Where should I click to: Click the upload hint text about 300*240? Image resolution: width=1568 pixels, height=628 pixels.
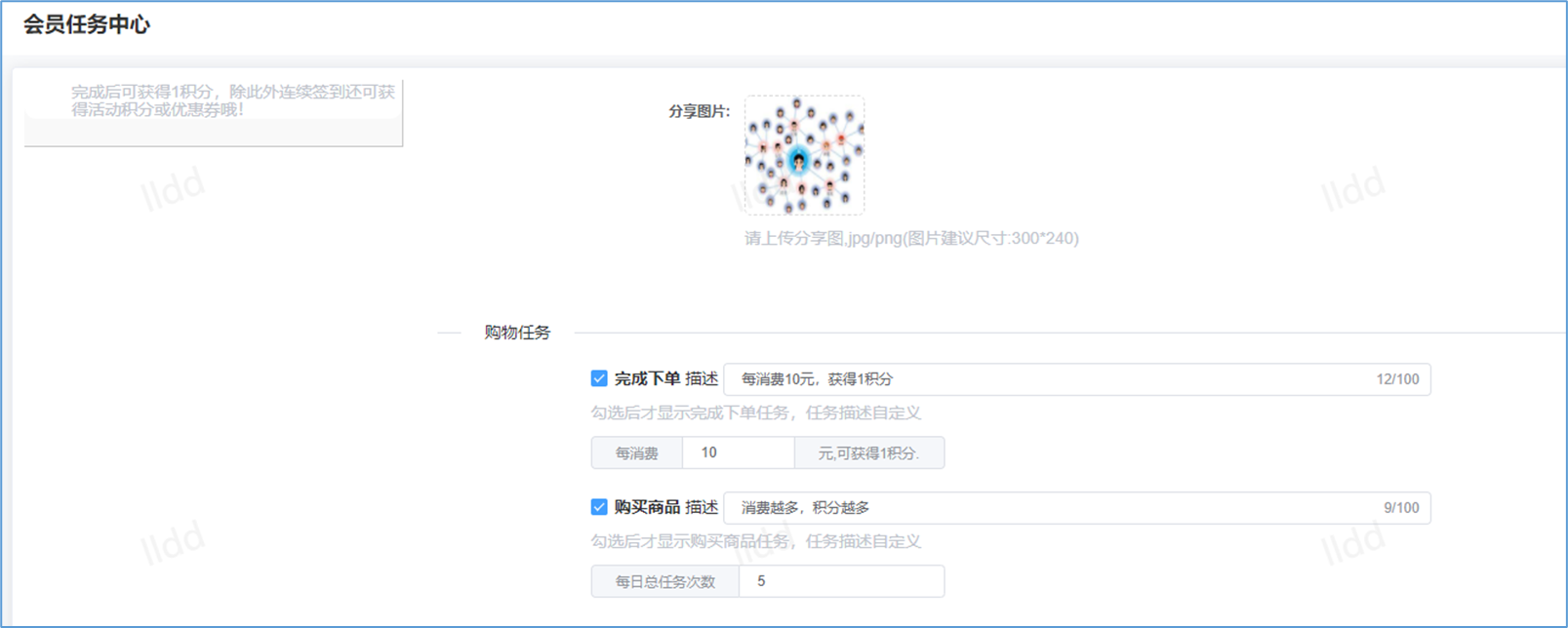911,238
